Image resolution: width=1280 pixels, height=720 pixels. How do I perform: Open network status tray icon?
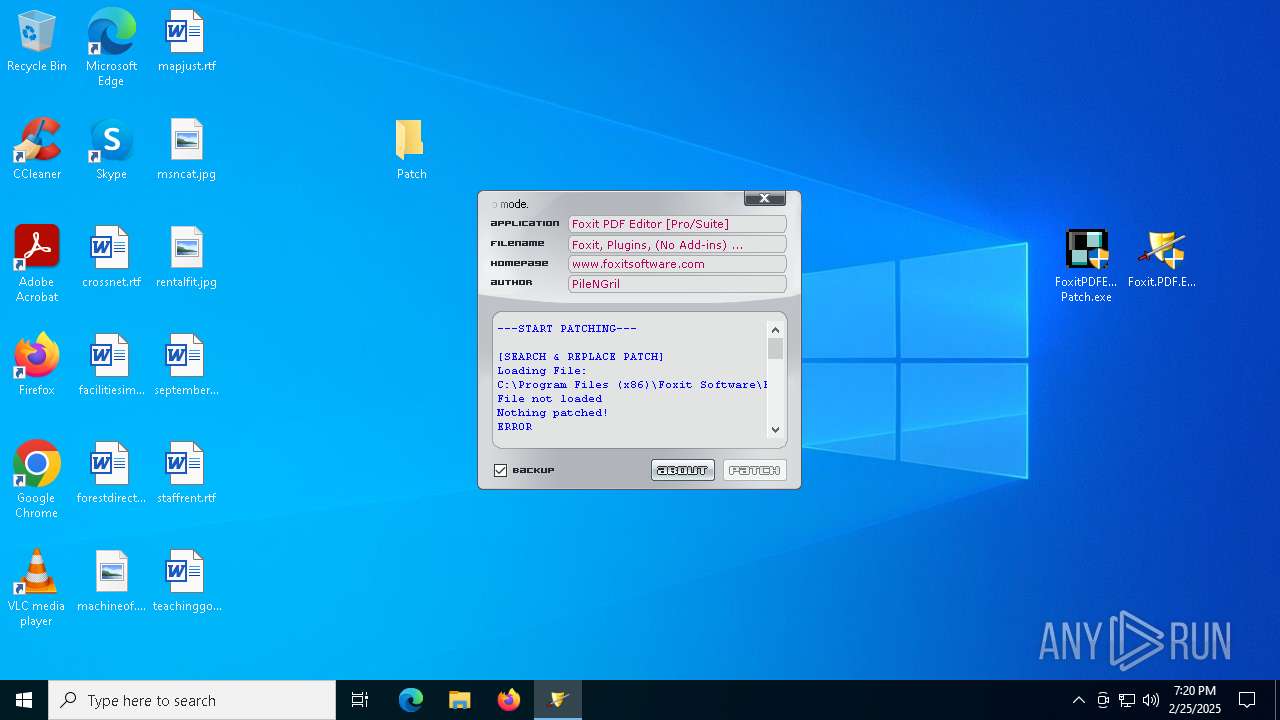pyautogui.click(x=1127, y=700)
